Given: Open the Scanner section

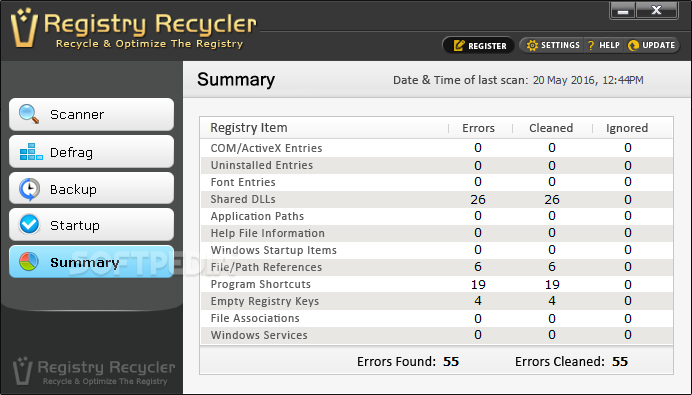Looking at the screenshot, I should (x=91, y=114).
